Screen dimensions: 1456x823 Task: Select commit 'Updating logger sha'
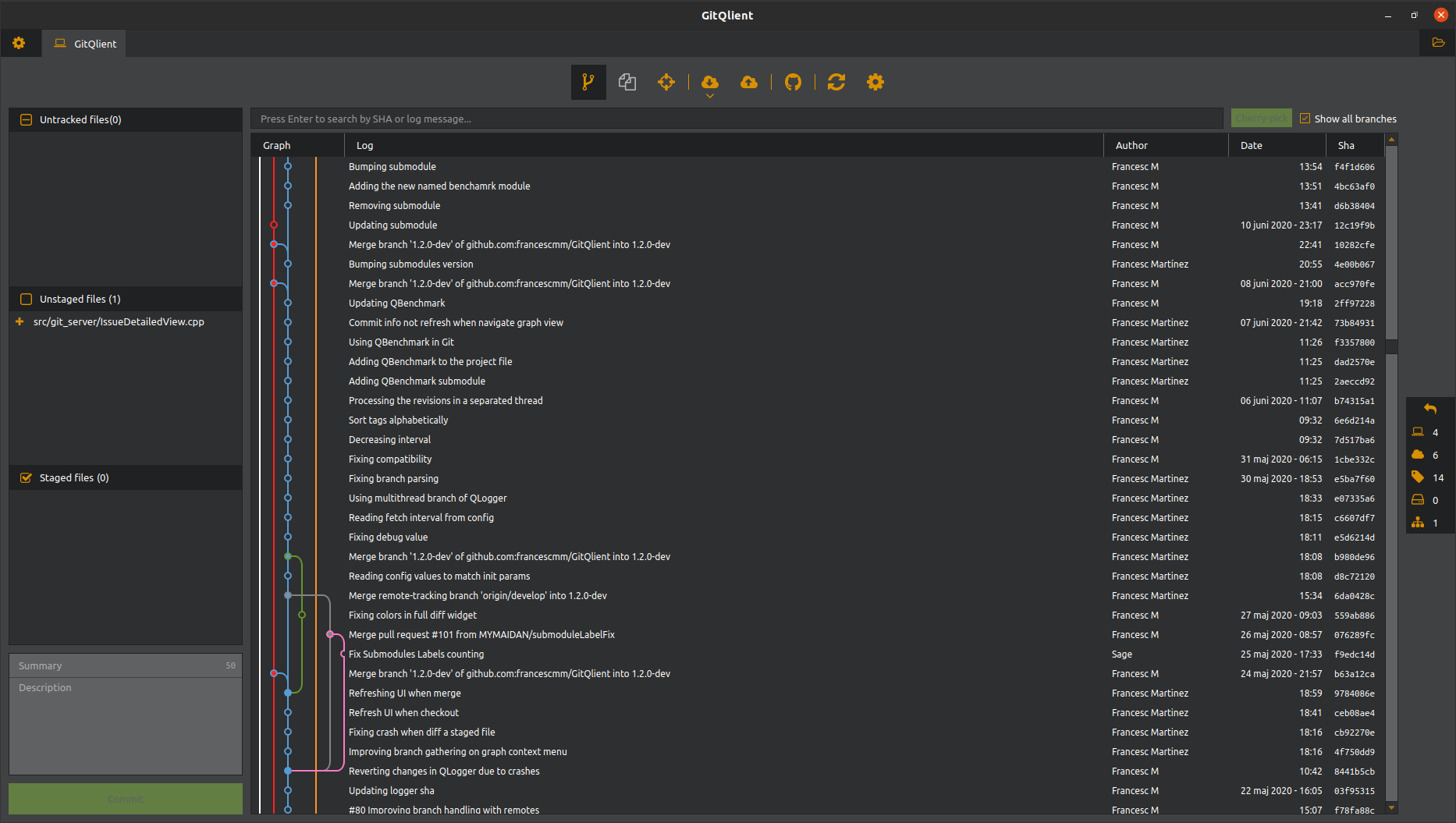click(x=391, y=790)
